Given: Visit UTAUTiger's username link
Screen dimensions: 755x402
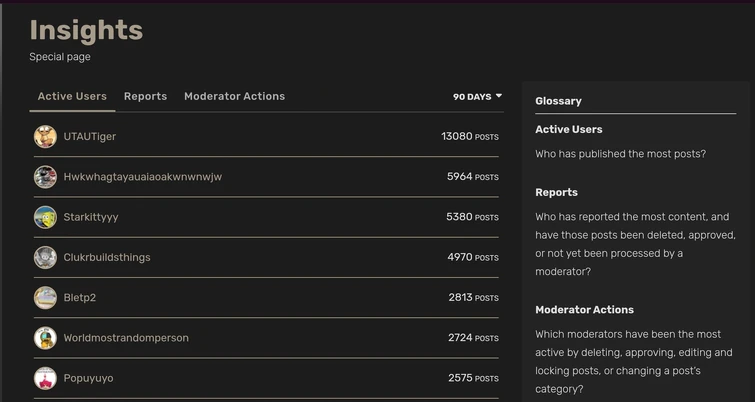Looking at the screenshot, I should coord(90,137).
